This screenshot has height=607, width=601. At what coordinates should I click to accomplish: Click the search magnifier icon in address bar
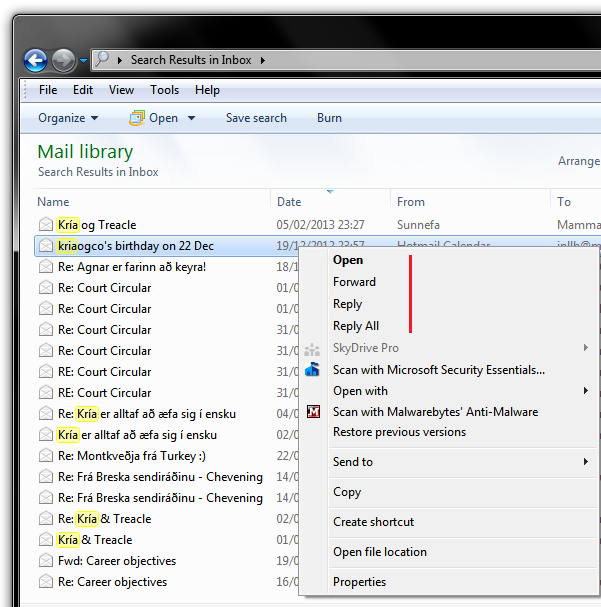point(102,59)
